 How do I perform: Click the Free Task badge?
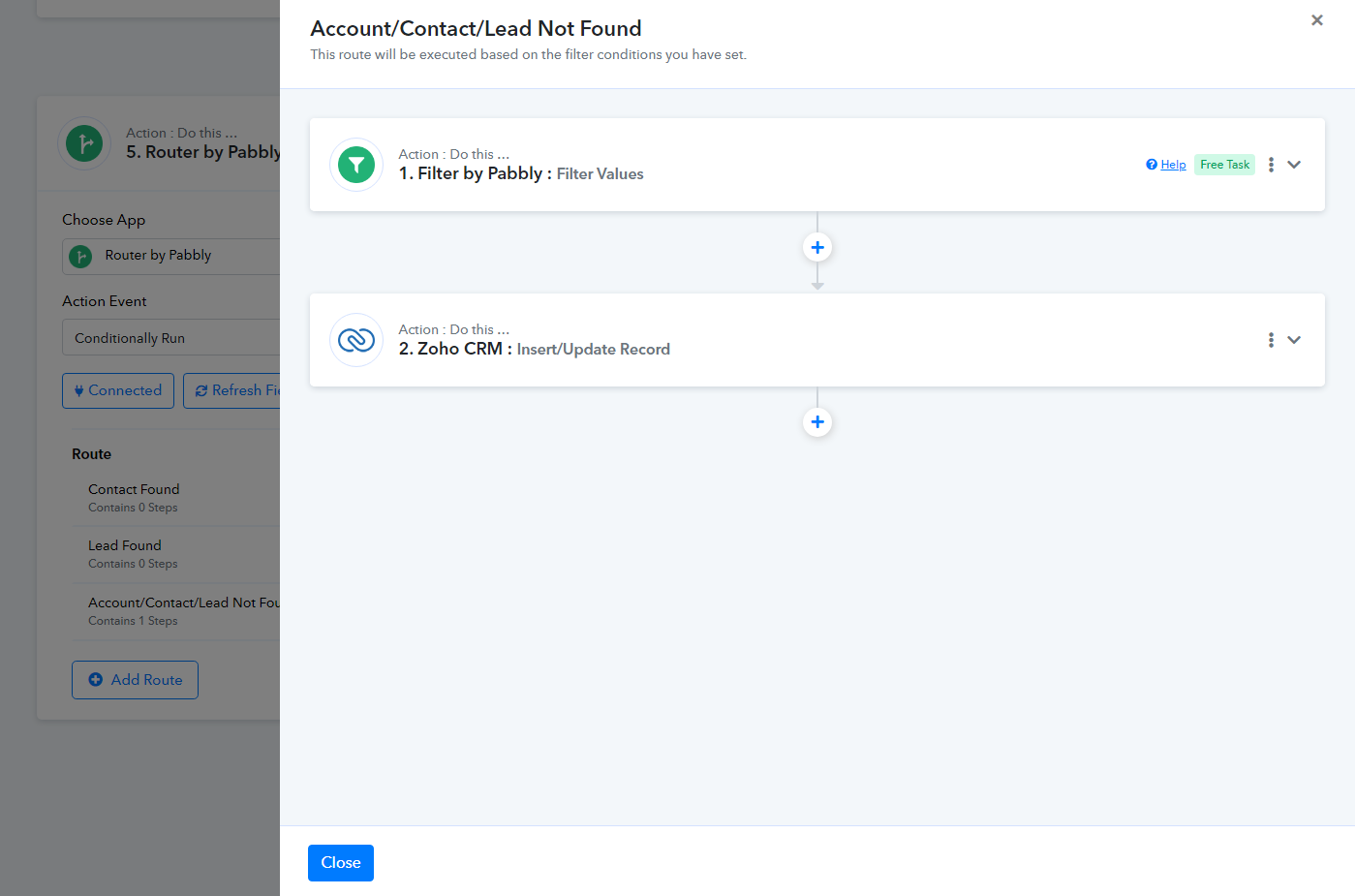tap(1224, 165)
